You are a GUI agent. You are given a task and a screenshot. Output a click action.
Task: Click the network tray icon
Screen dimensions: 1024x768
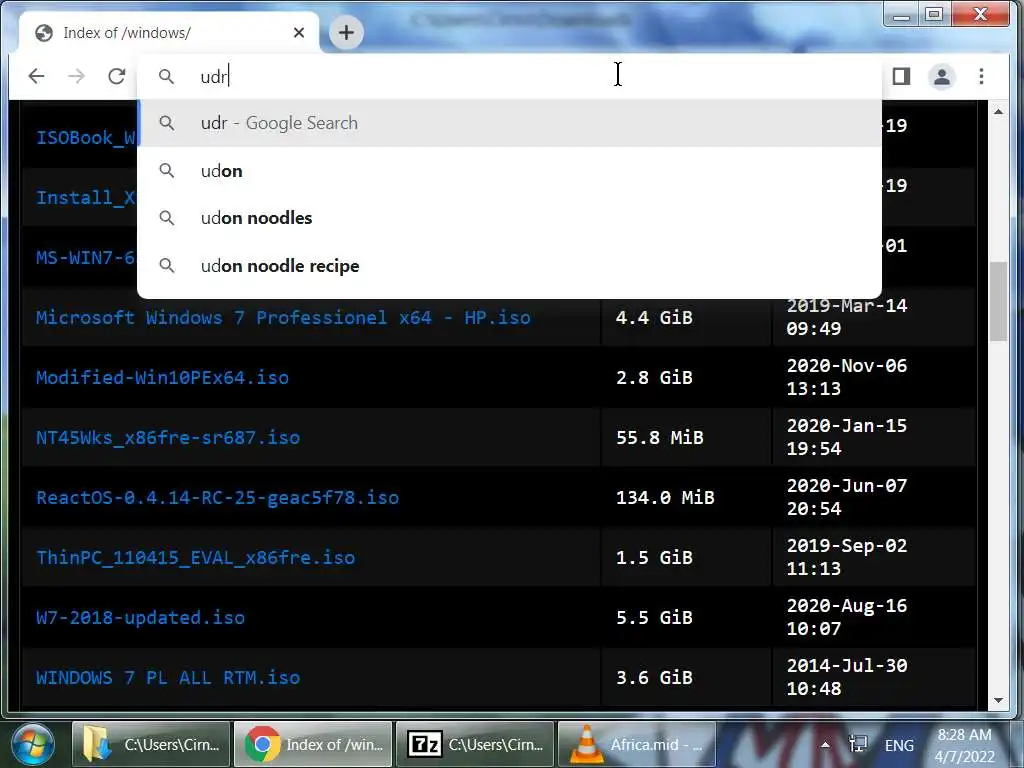pyautogui.click(x=857, y=744)
